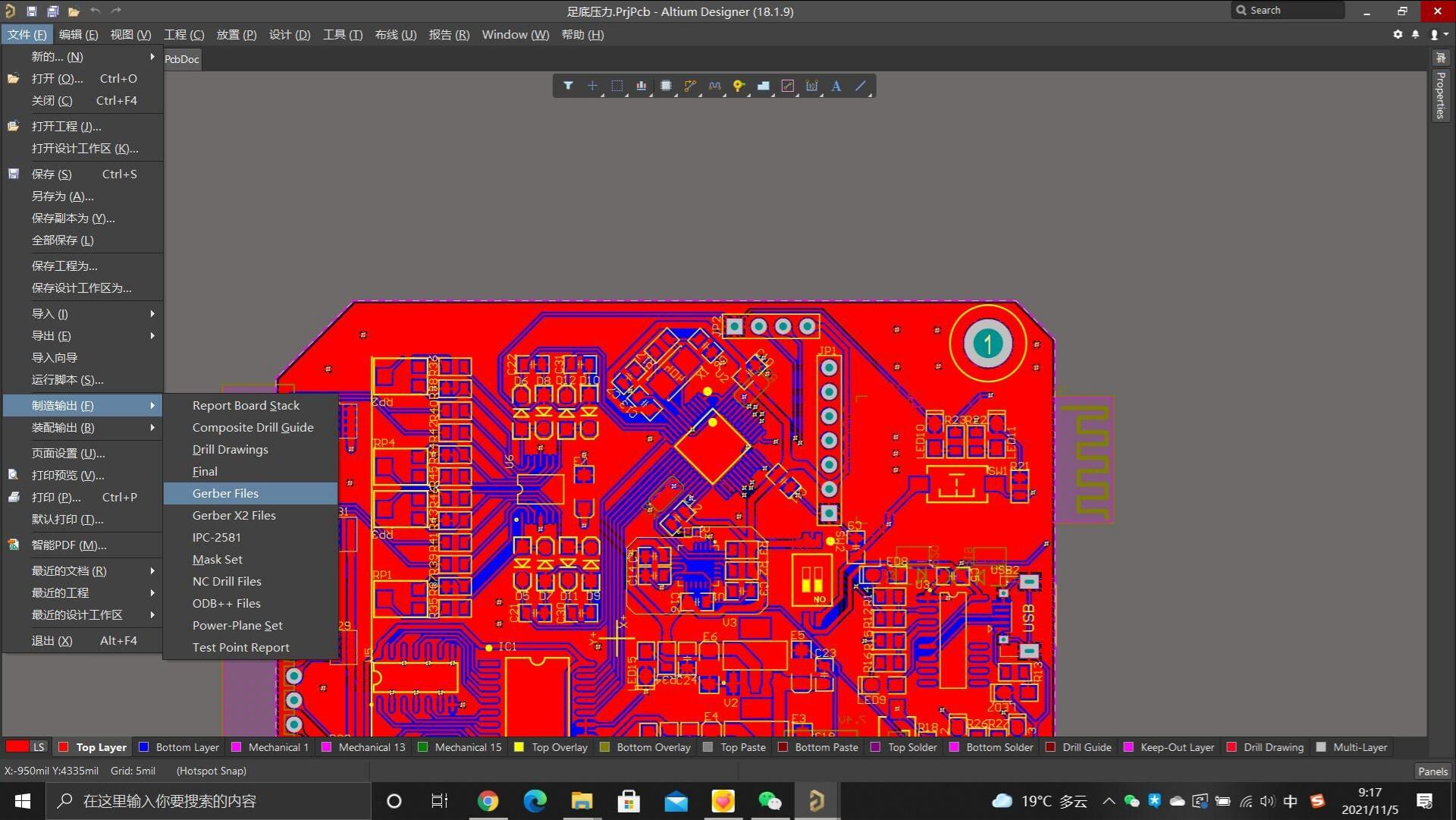Click the red LS layer color swatch
Screen dimensions: 1456x820
click(17, 746)
